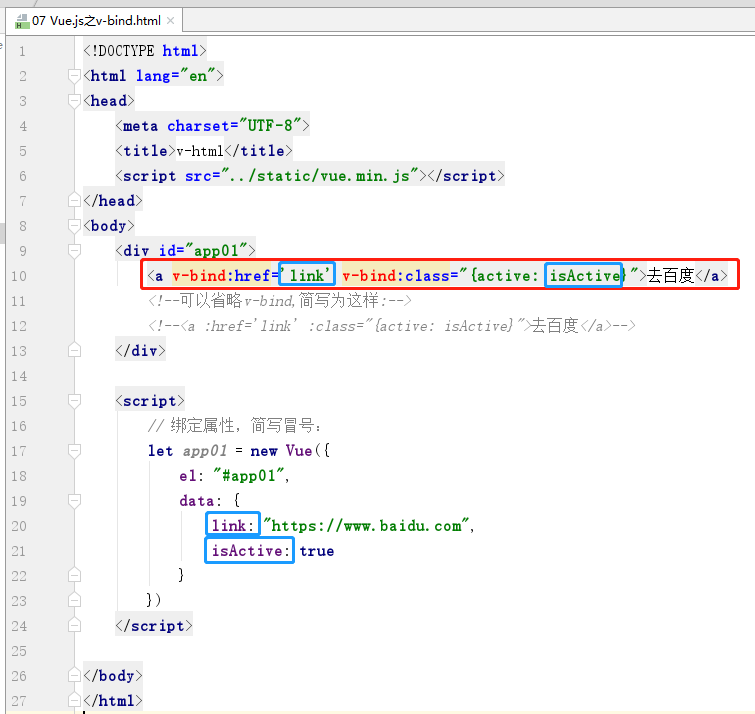Close the 07 Vue.js之v-bind.html tab
Screen dimensions: 755x714
coord(170,21)
